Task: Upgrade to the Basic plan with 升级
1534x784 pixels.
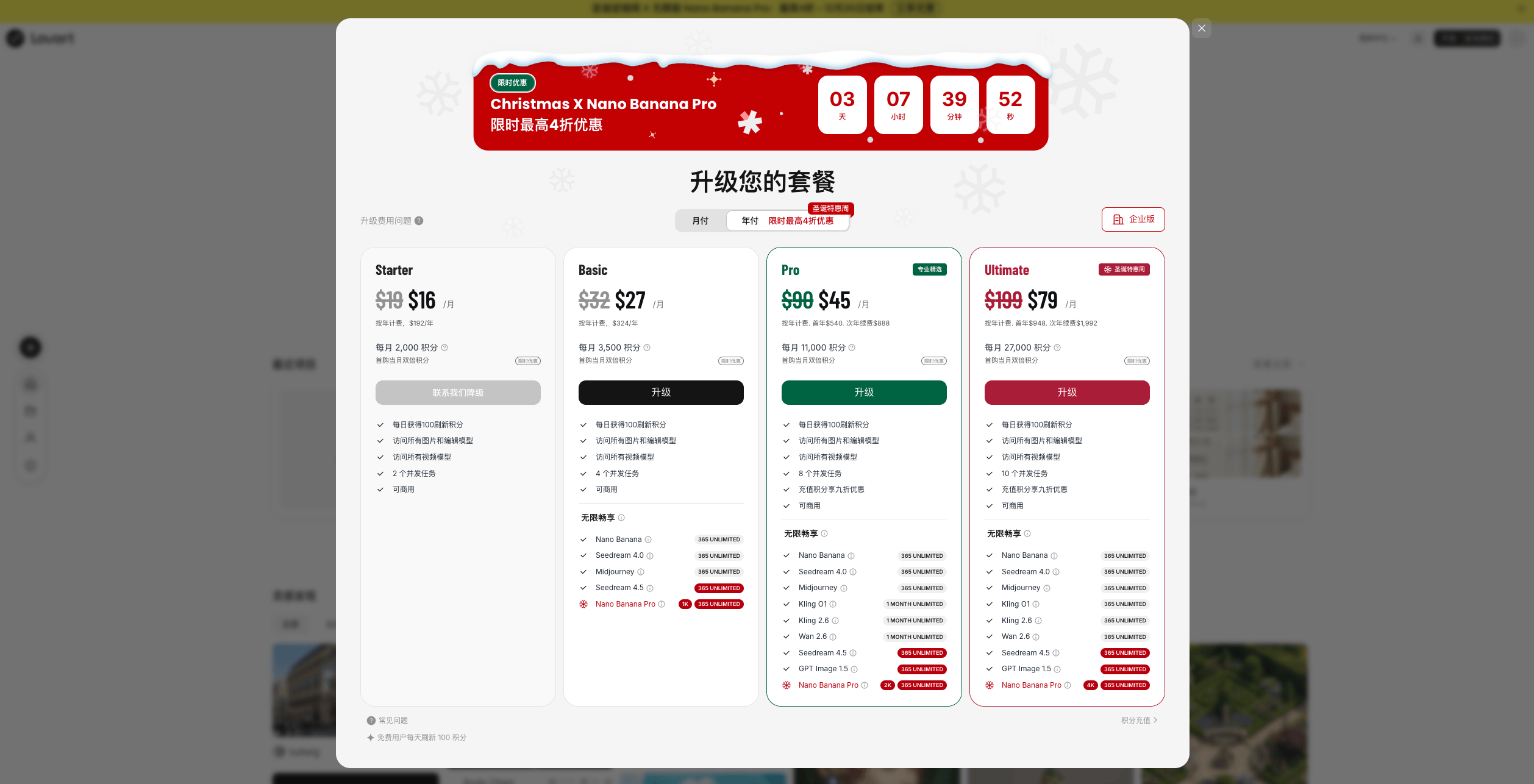Action: [x=661, y=393]
